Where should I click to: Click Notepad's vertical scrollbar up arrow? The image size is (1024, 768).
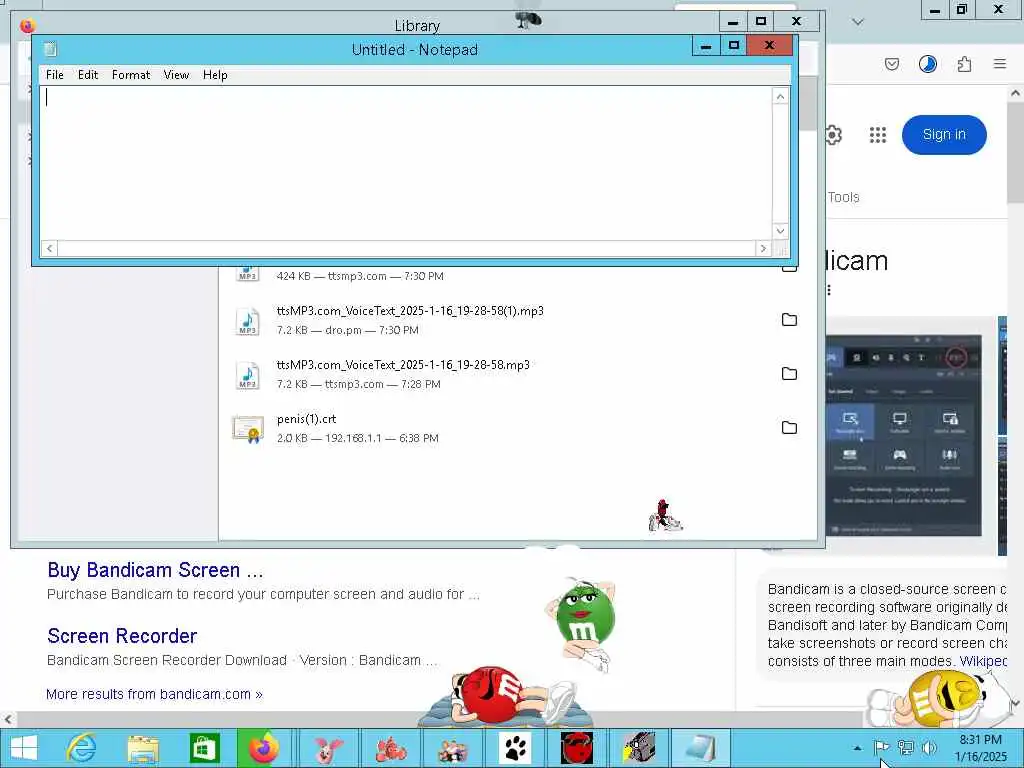[780, 97]
